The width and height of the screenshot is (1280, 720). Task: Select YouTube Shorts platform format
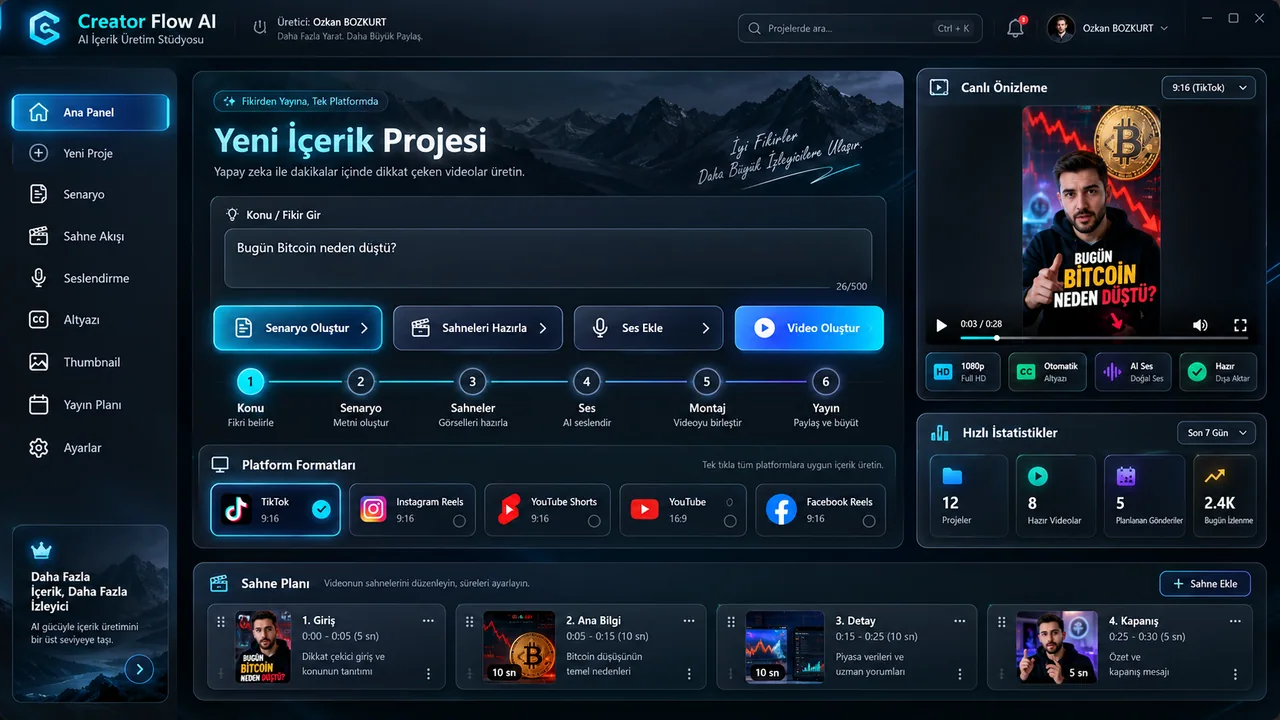tap(548, 510)
